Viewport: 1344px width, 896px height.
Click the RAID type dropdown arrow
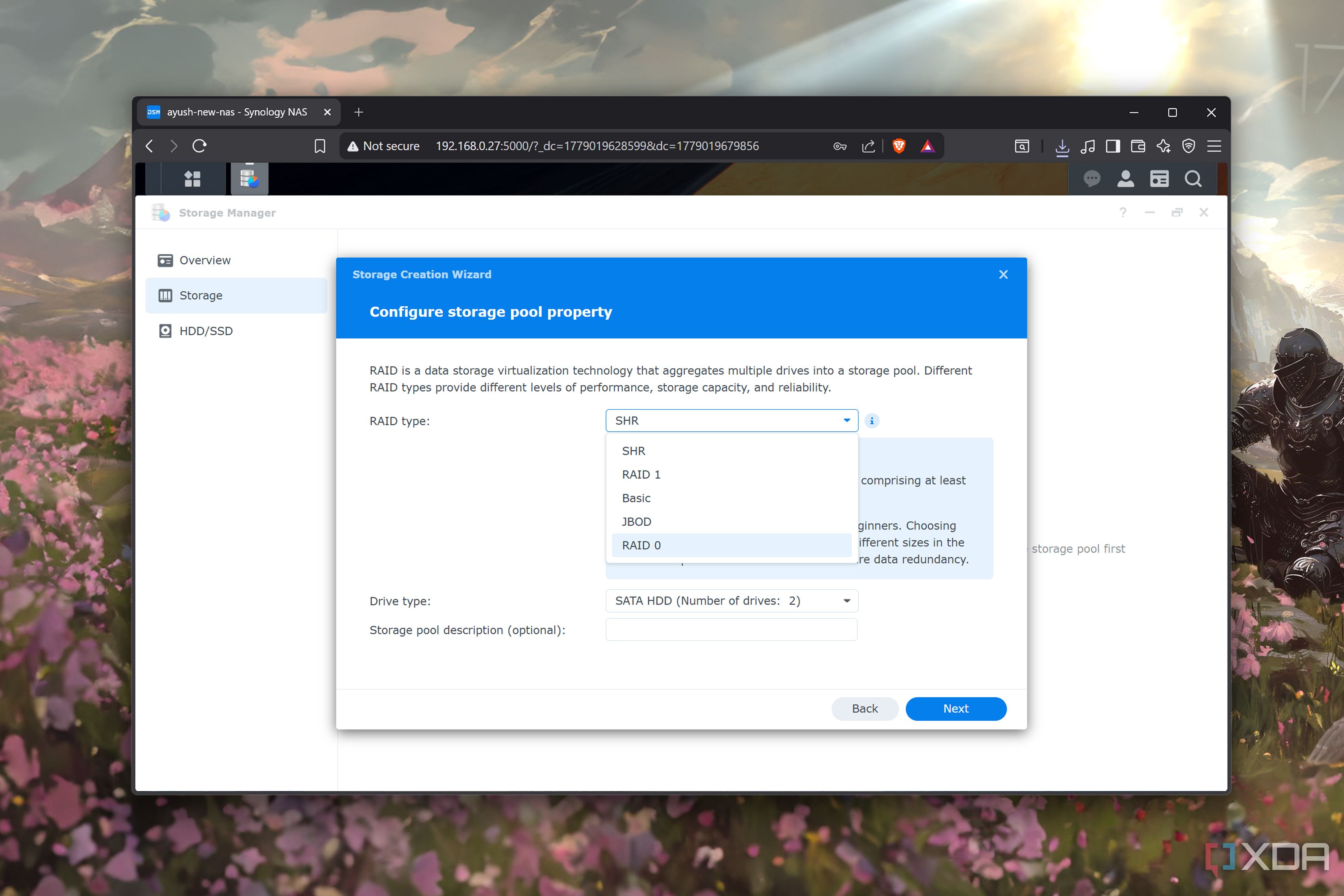tap(847, 421)
